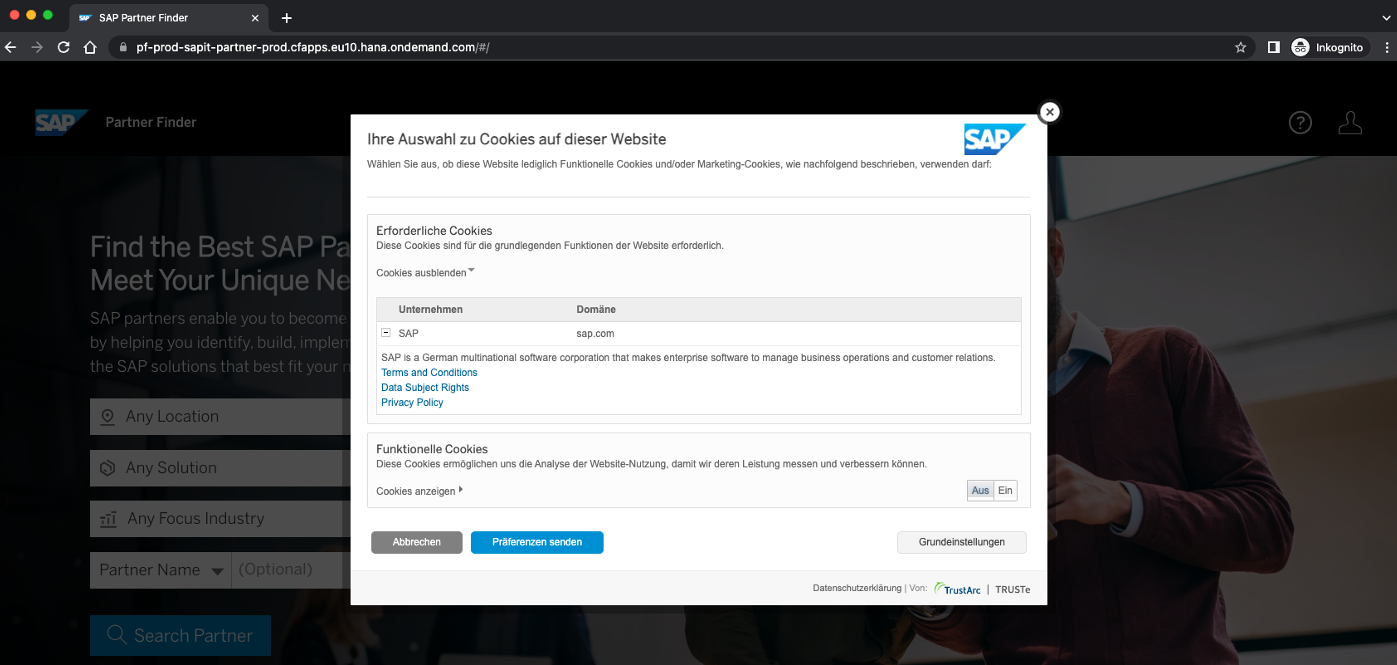Image resolution: width=1397 pixels, height=665 pixels.
Task: Click the industry icon beside Any Focus Industry
Action: tap(109, 519)
